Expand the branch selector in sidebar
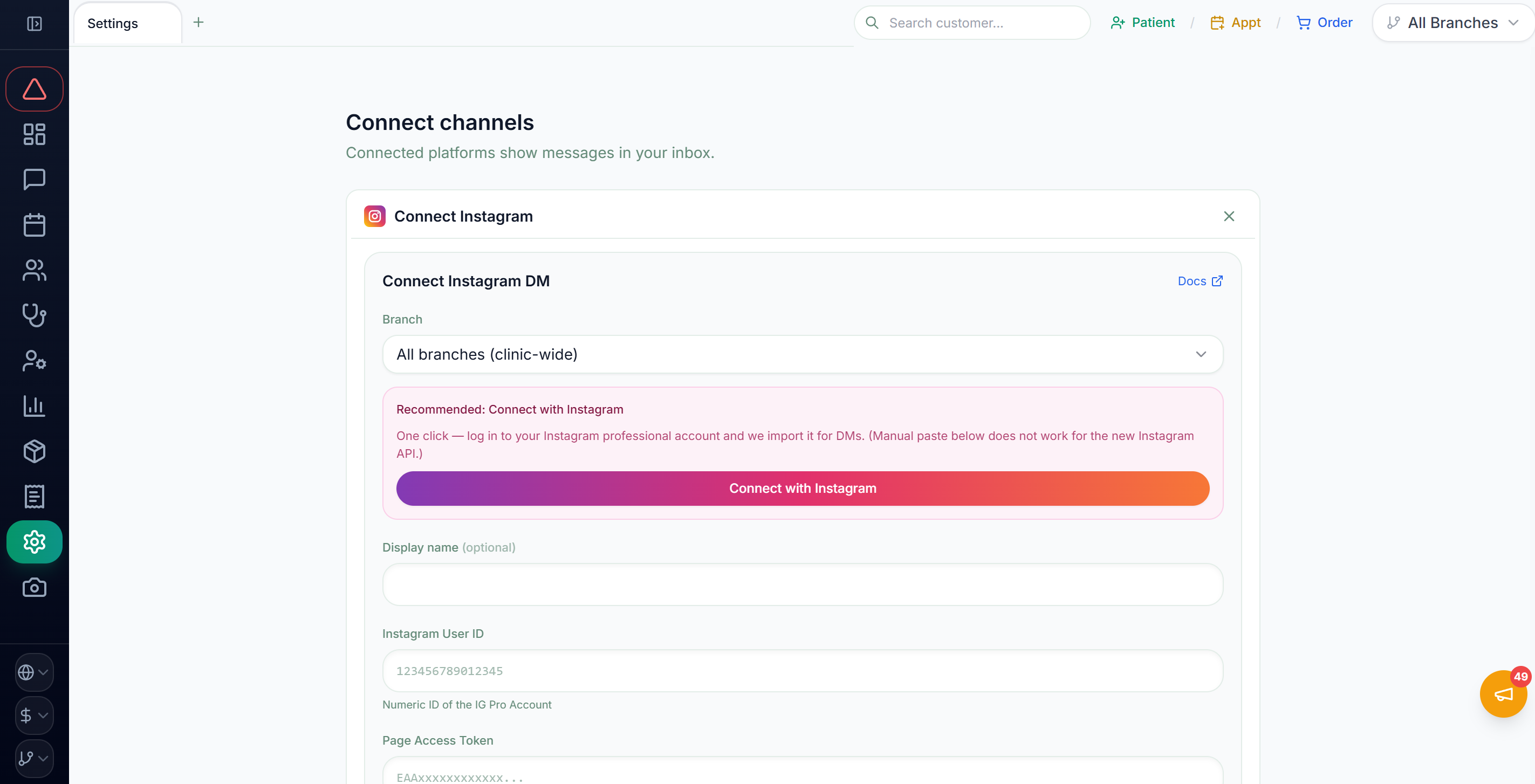Image resolution: width=1535 pixels, height=784 pixels. click(34, 758)
